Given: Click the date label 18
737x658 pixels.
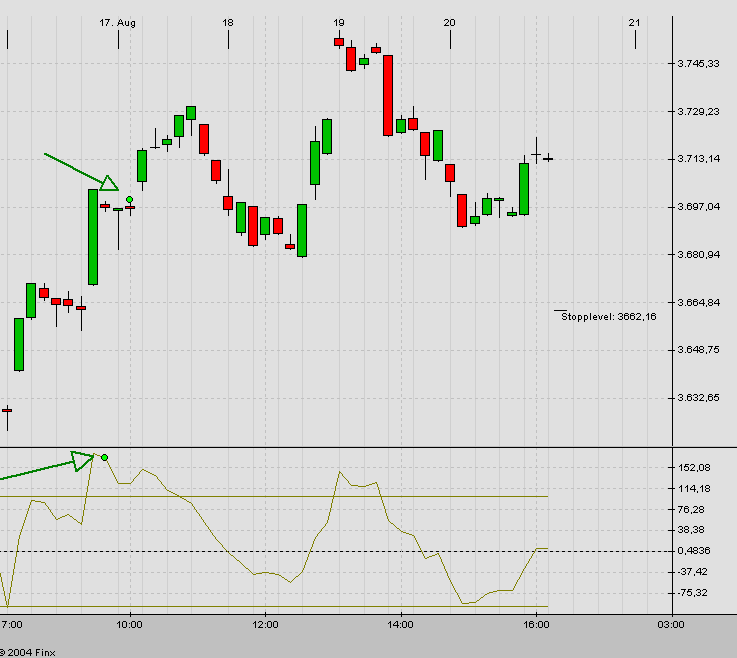Looking at the screenshot, I should point(228,23).
